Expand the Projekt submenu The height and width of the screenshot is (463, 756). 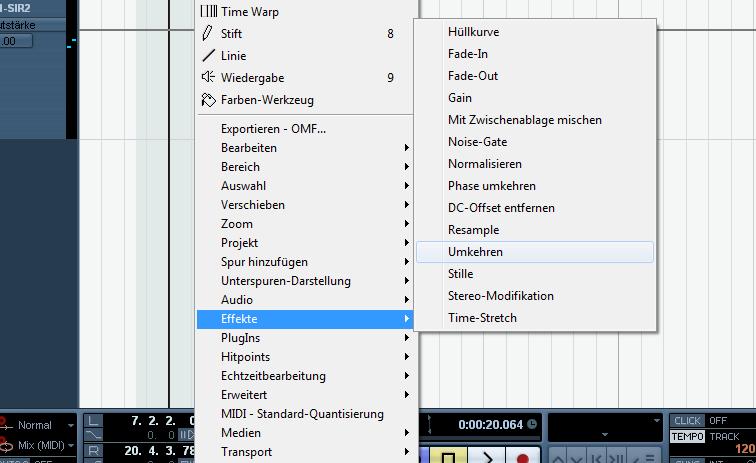point(307,243)
